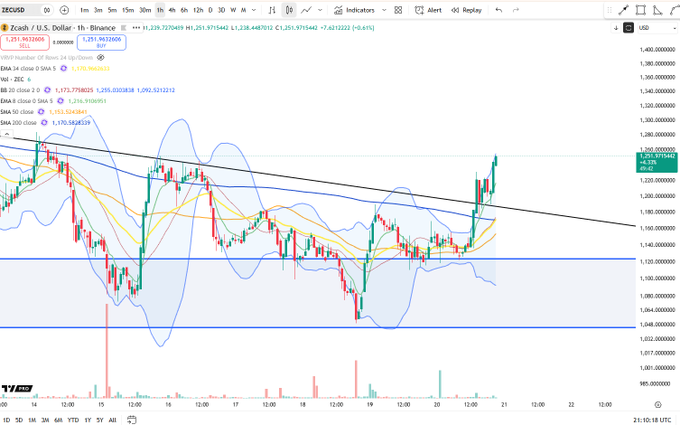Image resolution: width=680 pixels, height=425 pixels.
Task: Click the flag icon beside Binance
Action: click(x=124, y=28)
